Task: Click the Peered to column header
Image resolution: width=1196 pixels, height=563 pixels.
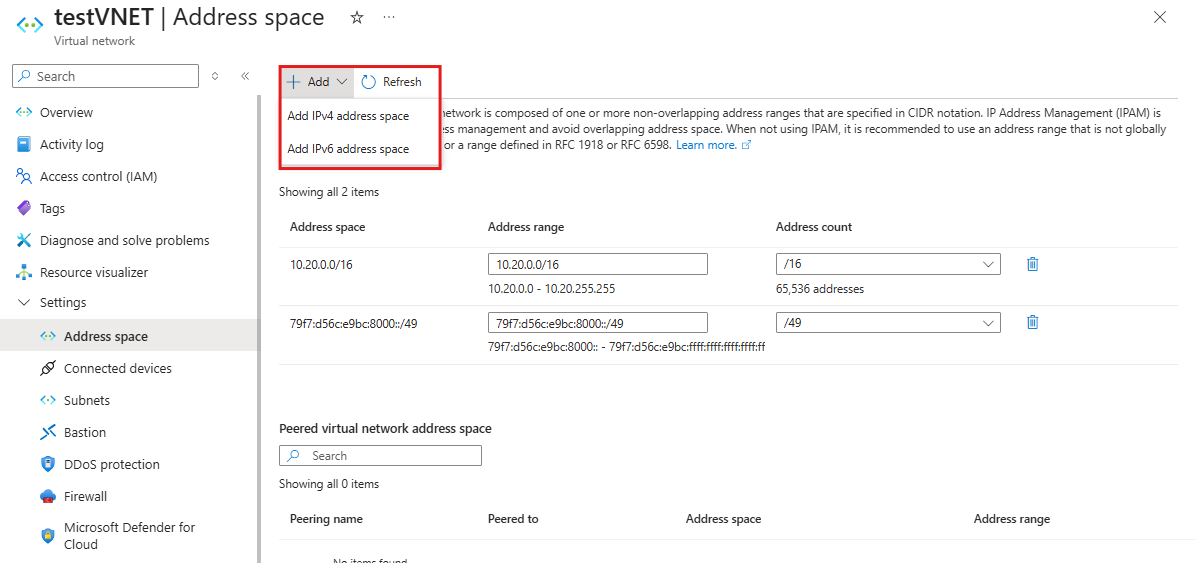Action: point(513,519)
